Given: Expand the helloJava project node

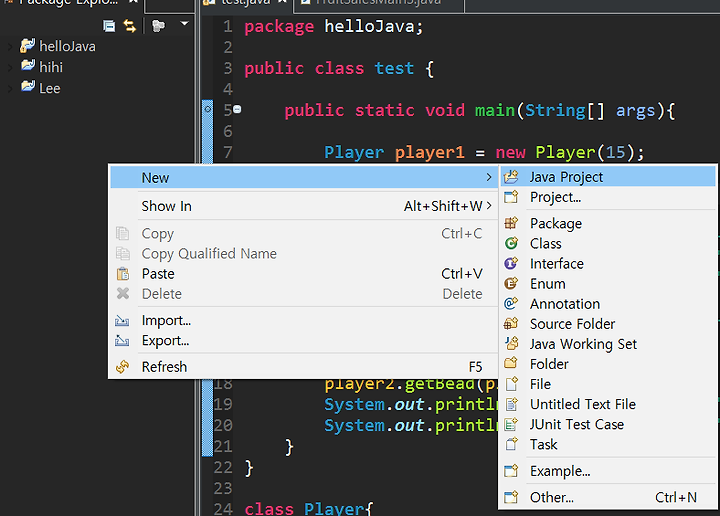Looking at the screenshot, I should tap(10, 46).
